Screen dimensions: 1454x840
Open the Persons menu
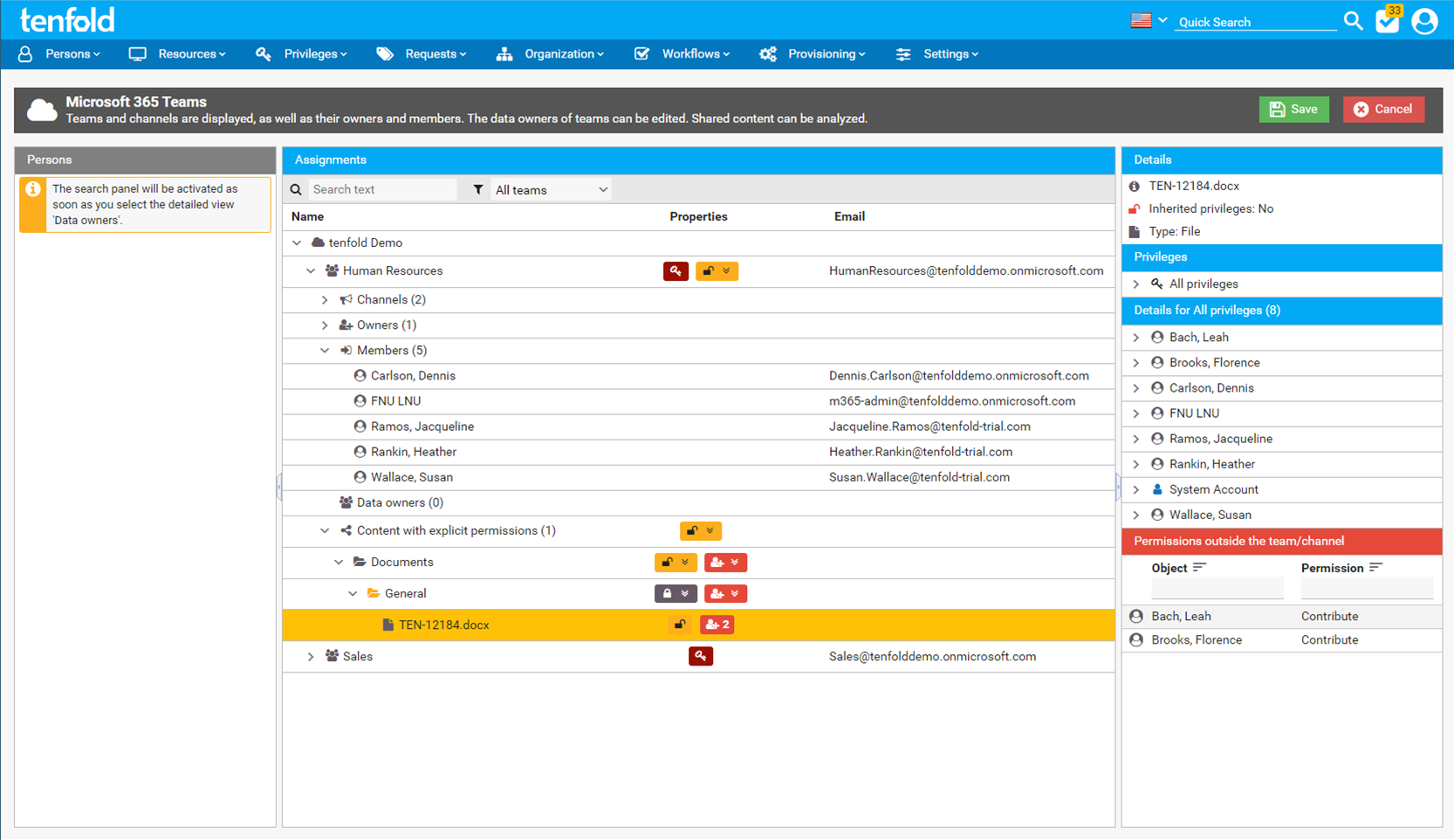coord(60,54)
